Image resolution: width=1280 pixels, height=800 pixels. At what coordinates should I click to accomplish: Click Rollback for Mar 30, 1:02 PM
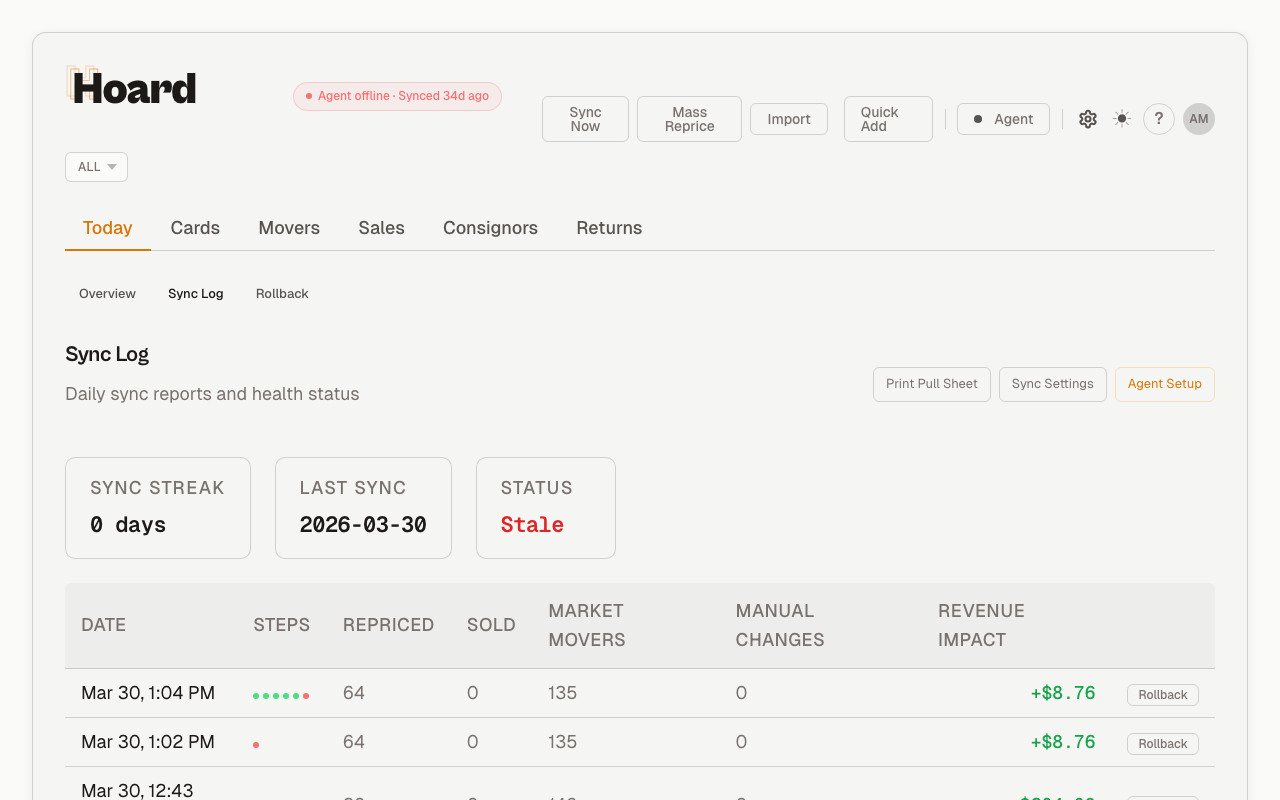coord(1163,744)
